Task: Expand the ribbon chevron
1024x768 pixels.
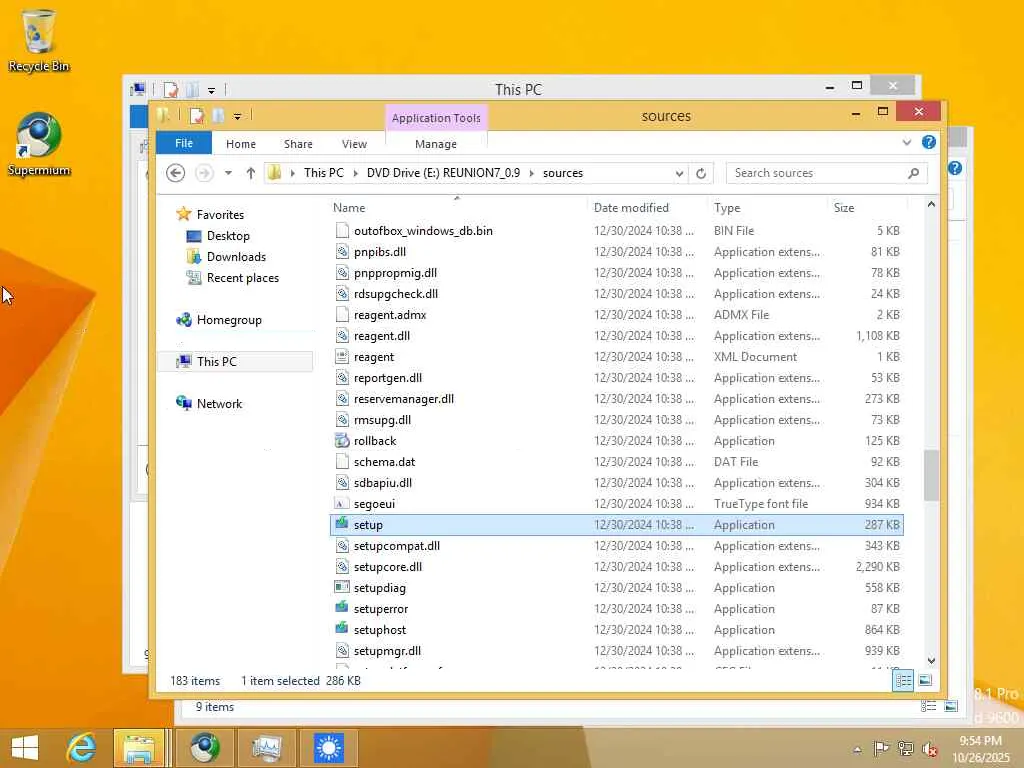Action: [906, 142]
